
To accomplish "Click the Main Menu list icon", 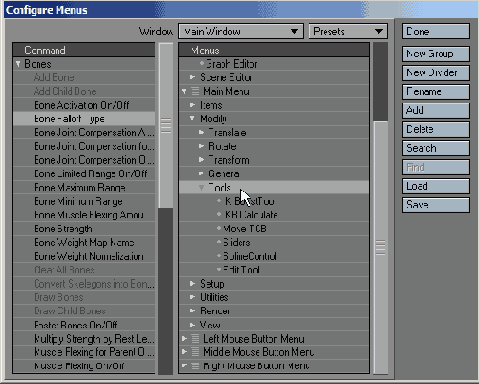I will pyautogui.click(x=195, y=91).
